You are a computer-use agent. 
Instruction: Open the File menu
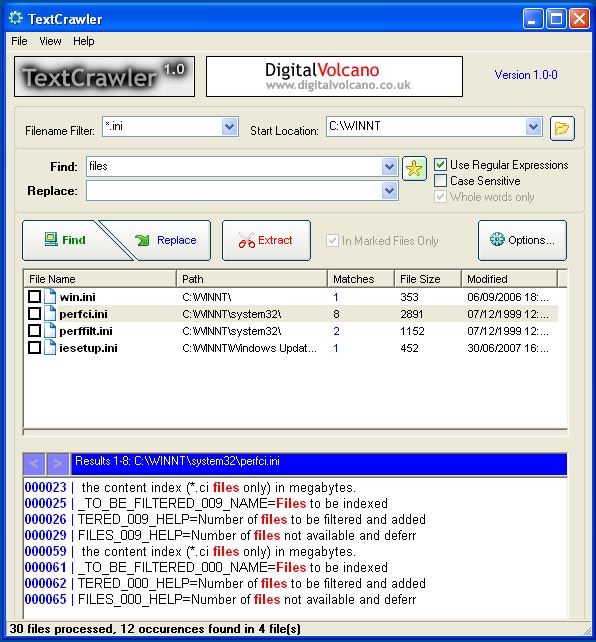click(19, 41)
